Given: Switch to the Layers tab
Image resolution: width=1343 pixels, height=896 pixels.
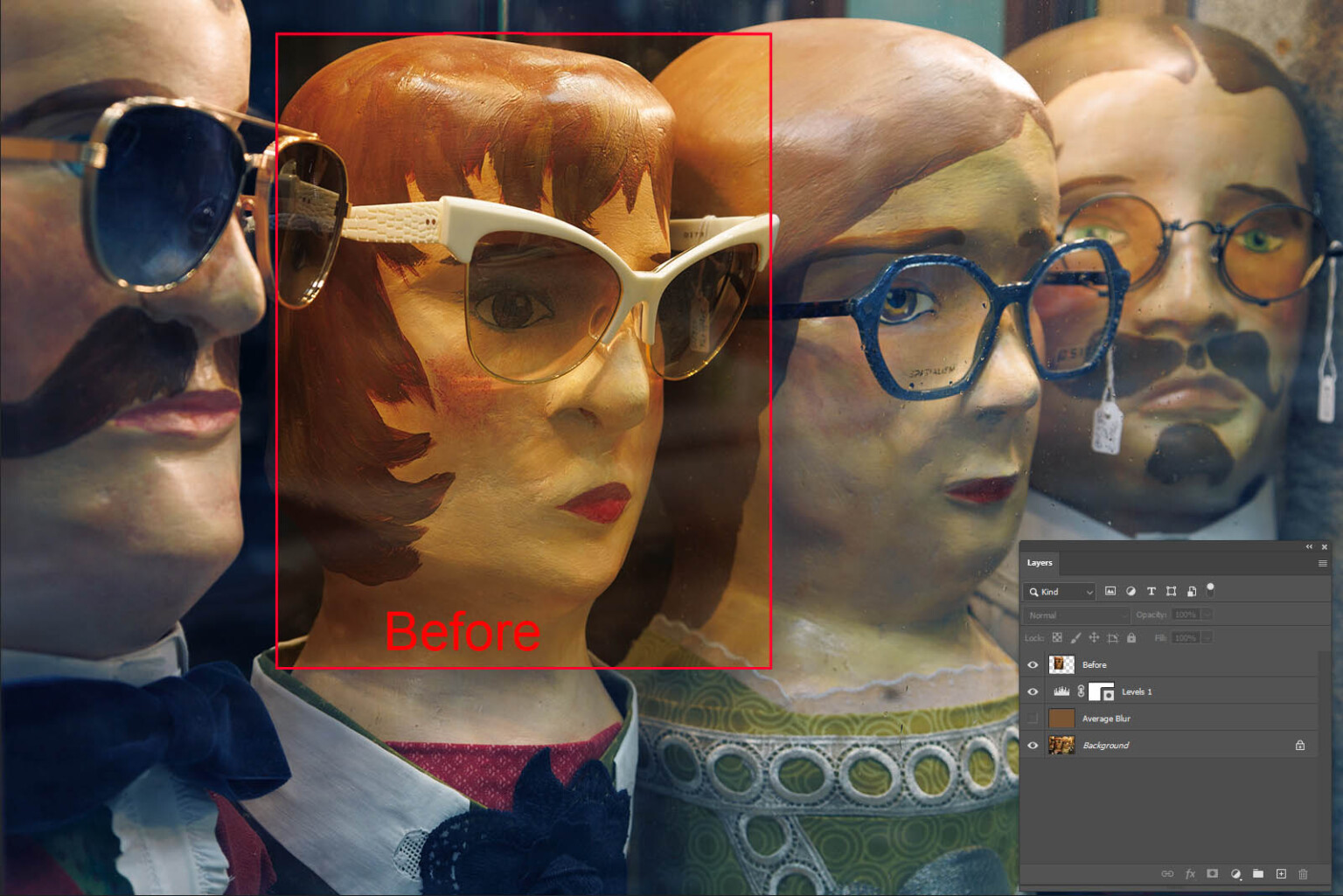Looking at the screenshot, I should coord(1040,563).
